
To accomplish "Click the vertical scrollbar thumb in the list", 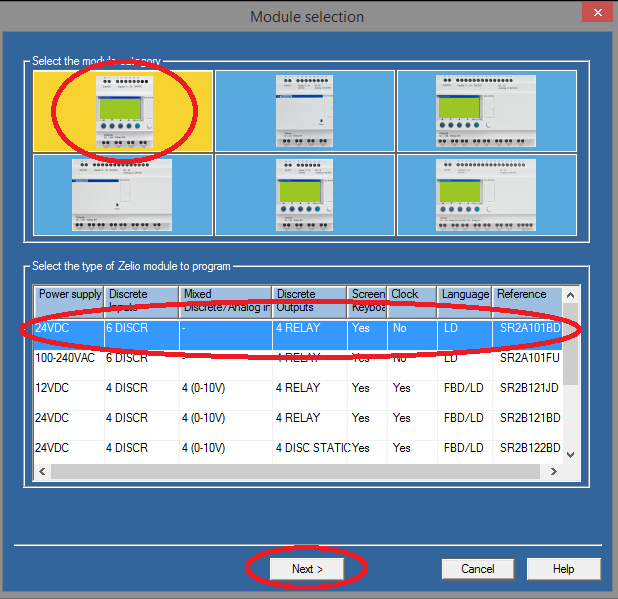I will point(570,344).
